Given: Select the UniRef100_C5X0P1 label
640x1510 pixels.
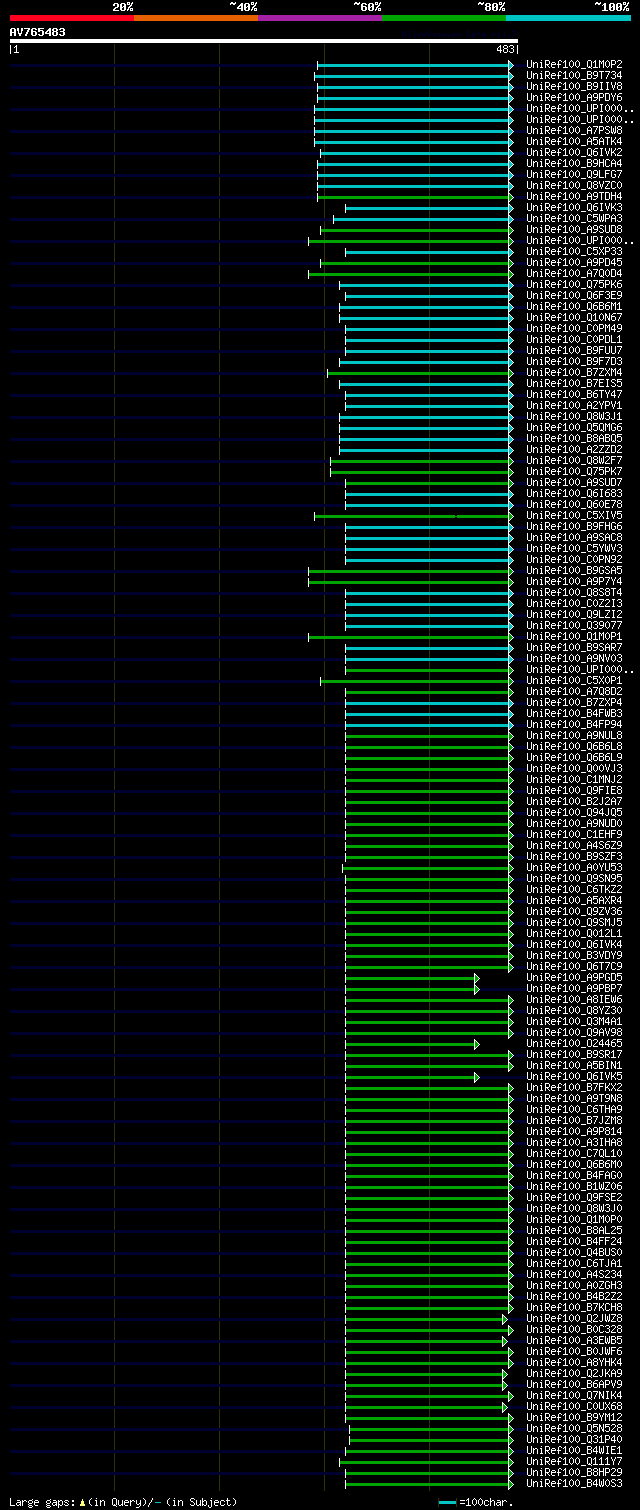Looking at the screenshot, I should tap(574, 680).
